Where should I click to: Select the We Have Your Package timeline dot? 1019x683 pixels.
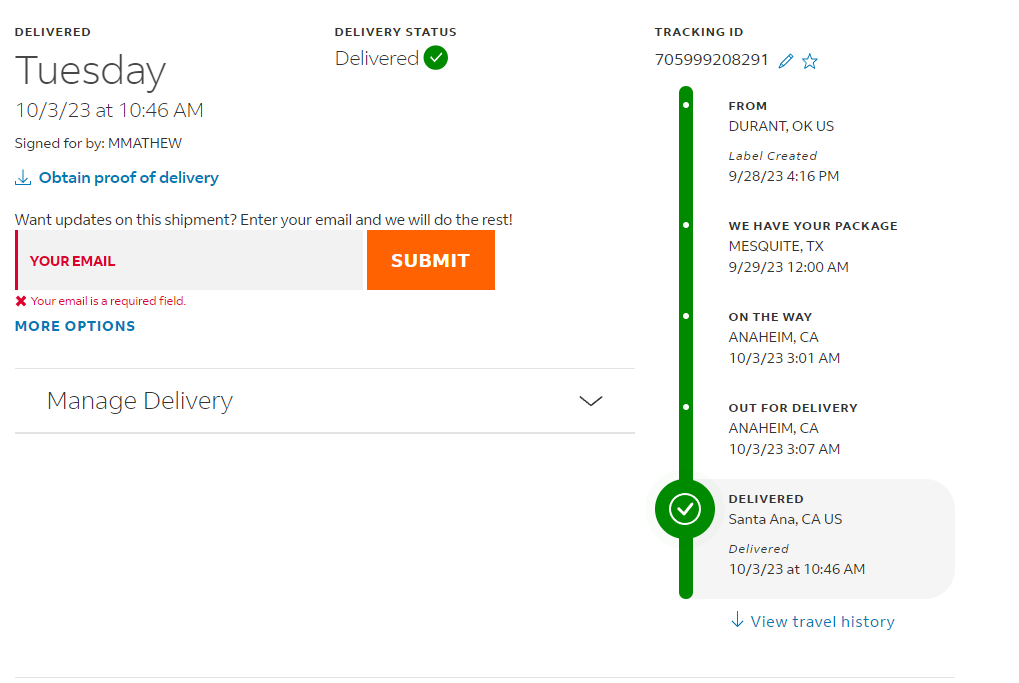(686, 225)
